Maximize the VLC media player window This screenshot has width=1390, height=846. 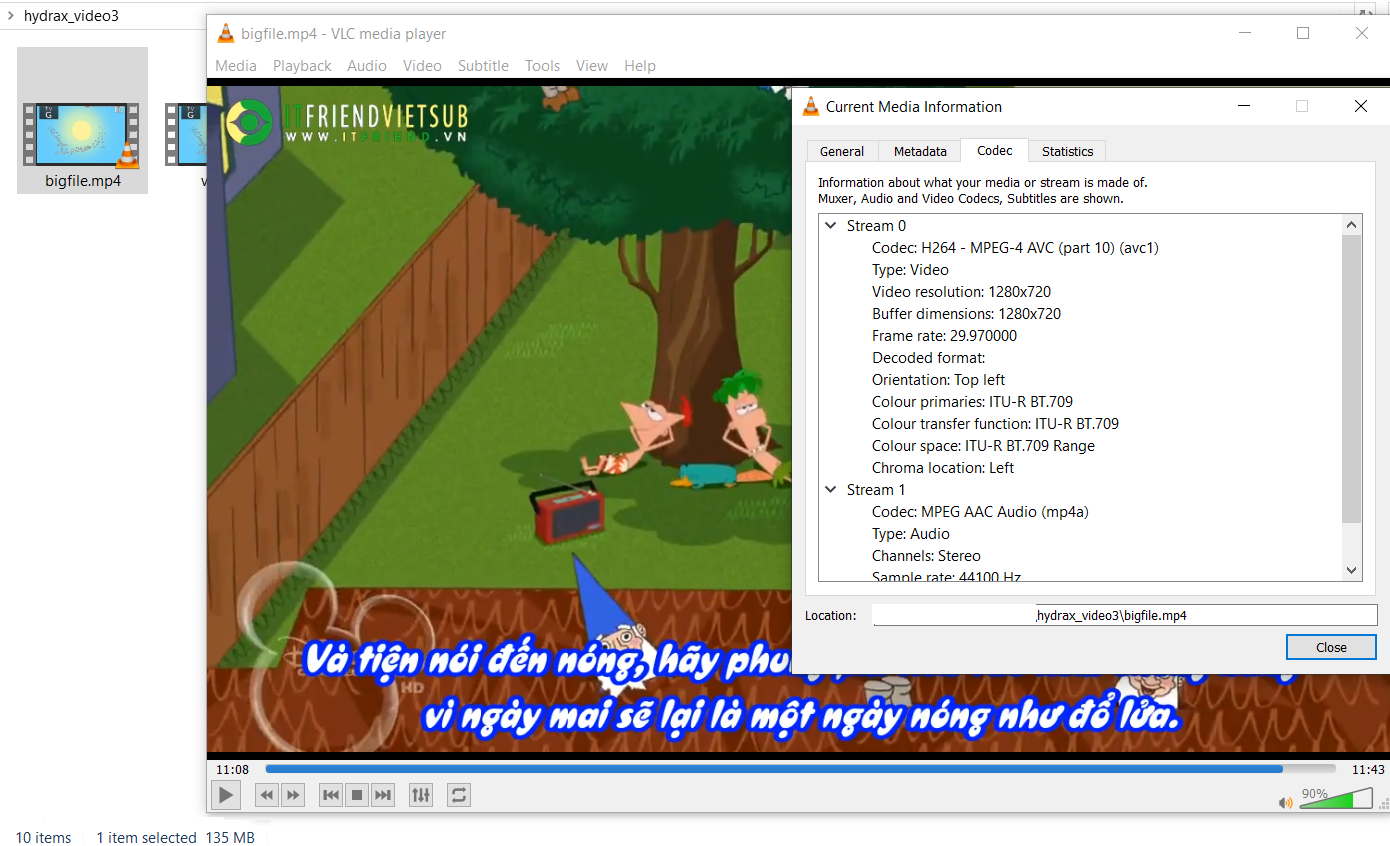click(x=1303, y=33)
